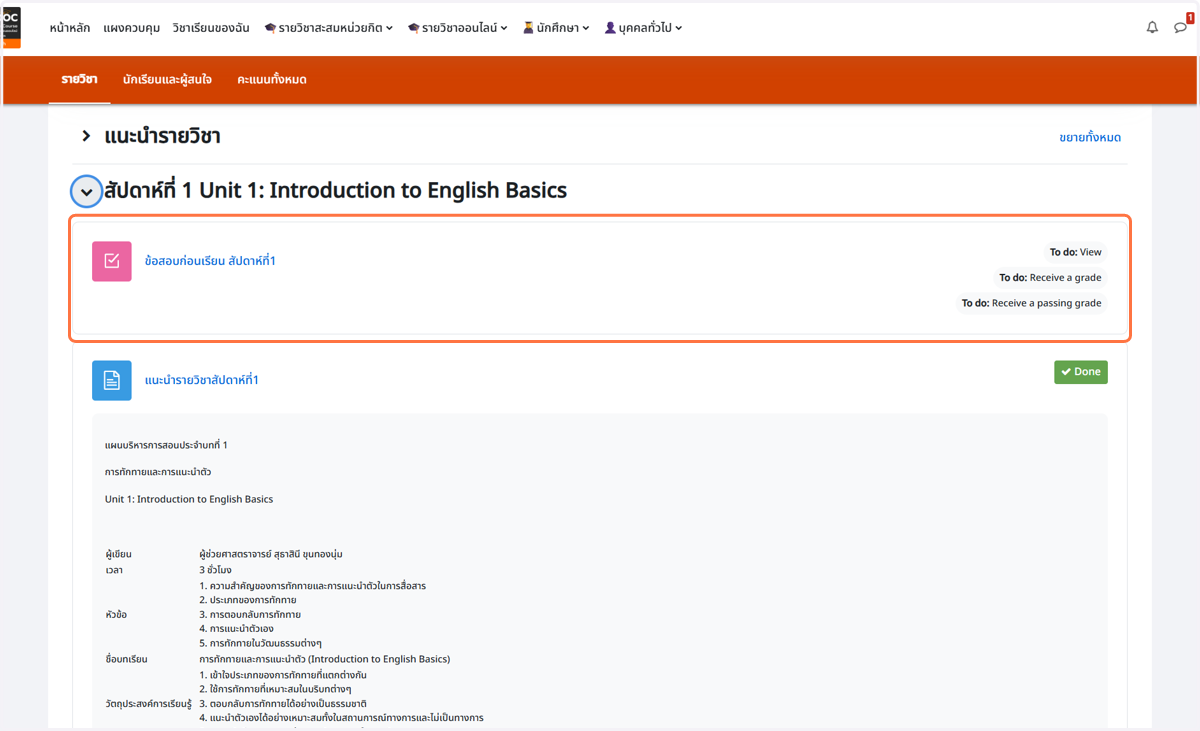The height and width of the screenshot is (731, 1200).
Task: Click the สัปดาห์ที่ 1 Unit 1 section heading text
Action: coord(335,190)
